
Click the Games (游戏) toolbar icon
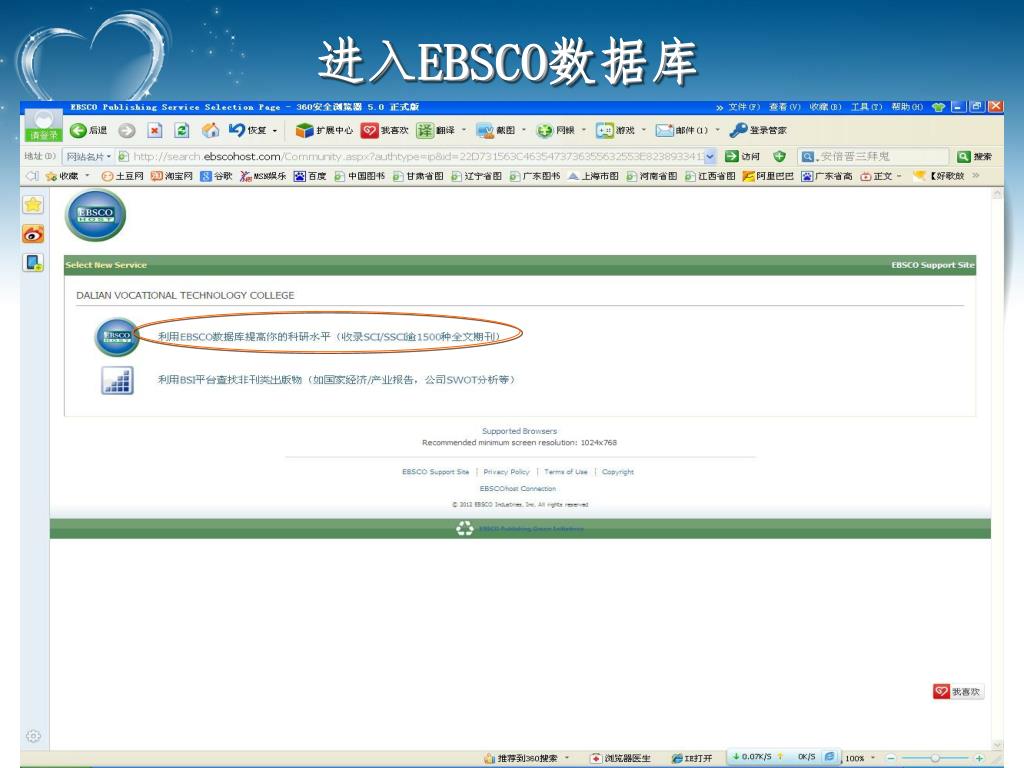pyautogui.click(x=605, y=131)
